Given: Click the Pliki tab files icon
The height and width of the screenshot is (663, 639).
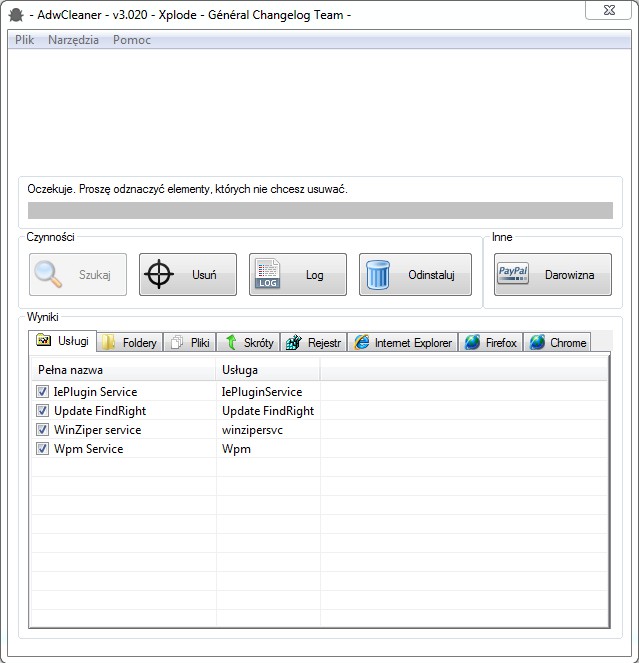Looking at the screenshot, I should pos(177,342).
